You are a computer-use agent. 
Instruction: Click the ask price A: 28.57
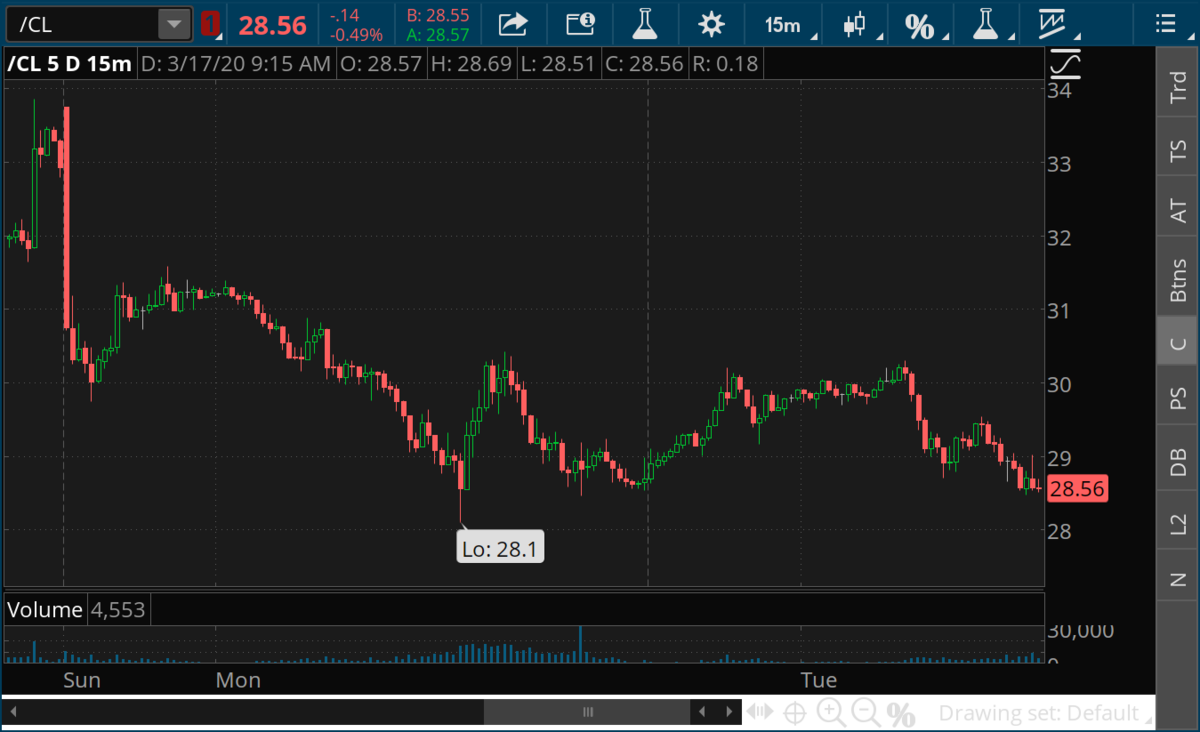point(439,35)
